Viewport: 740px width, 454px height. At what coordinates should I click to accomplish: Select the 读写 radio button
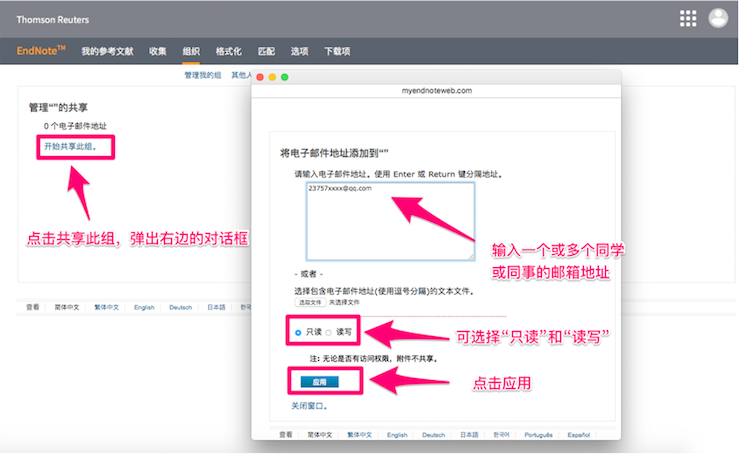coord(328,333)
